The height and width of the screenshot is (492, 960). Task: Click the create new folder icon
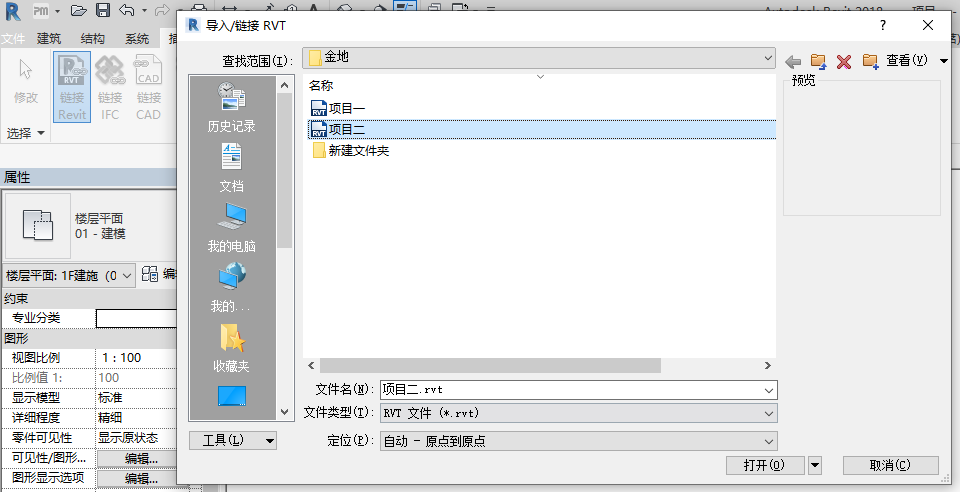pos(871,61)
